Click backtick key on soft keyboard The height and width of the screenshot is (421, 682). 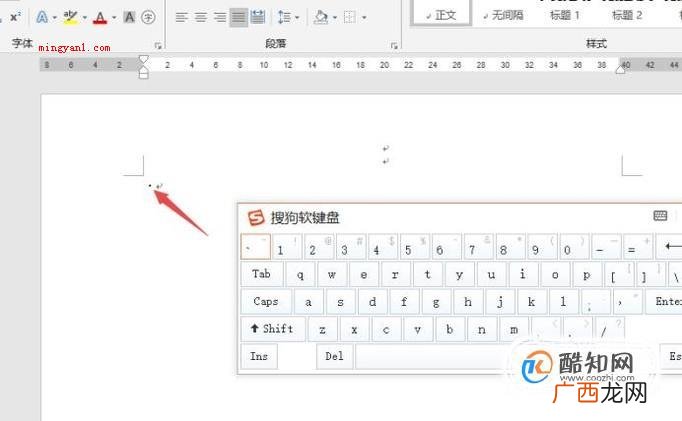tap(256, 247)
